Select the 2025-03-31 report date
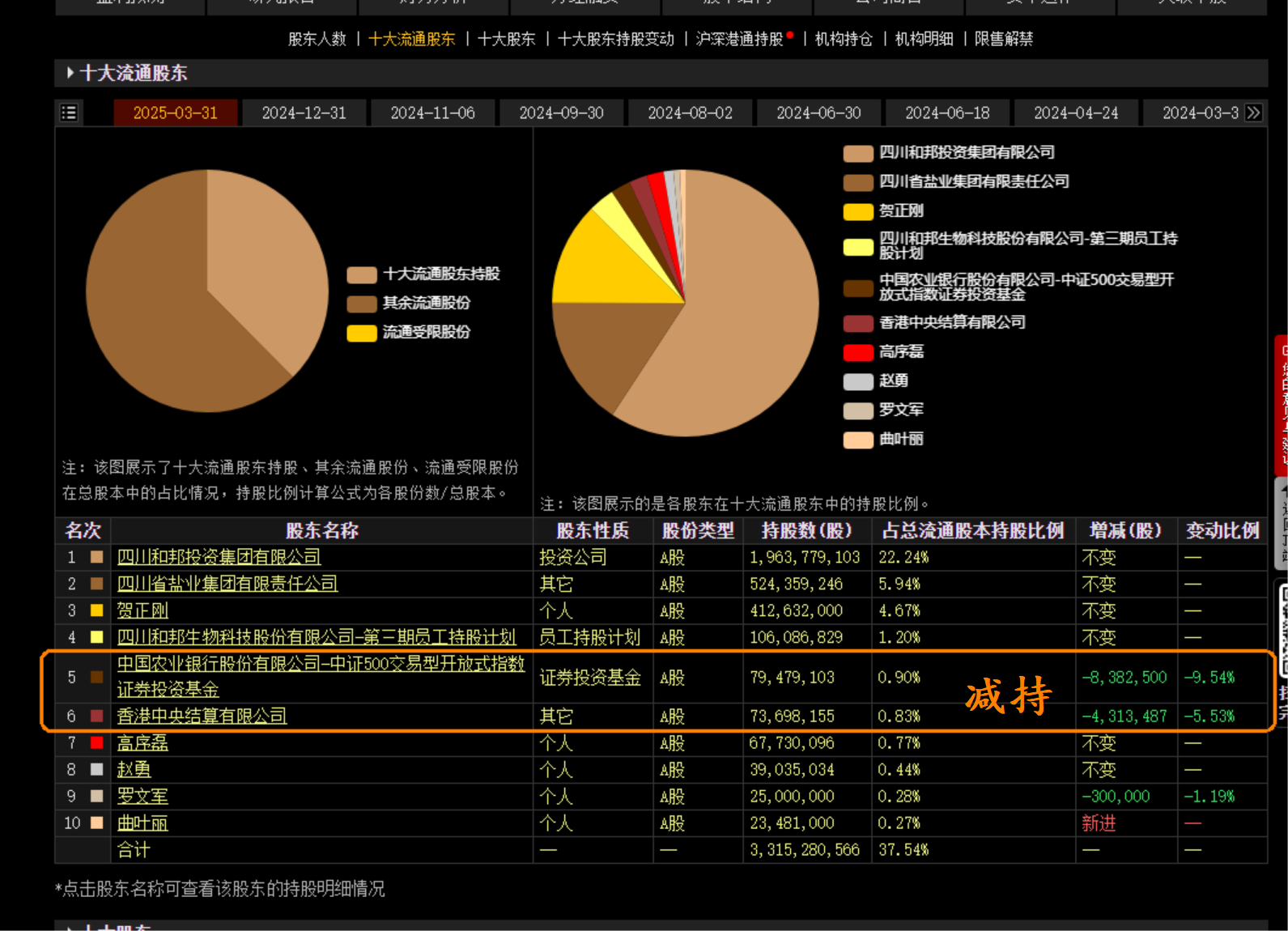 tap(176, 113)
